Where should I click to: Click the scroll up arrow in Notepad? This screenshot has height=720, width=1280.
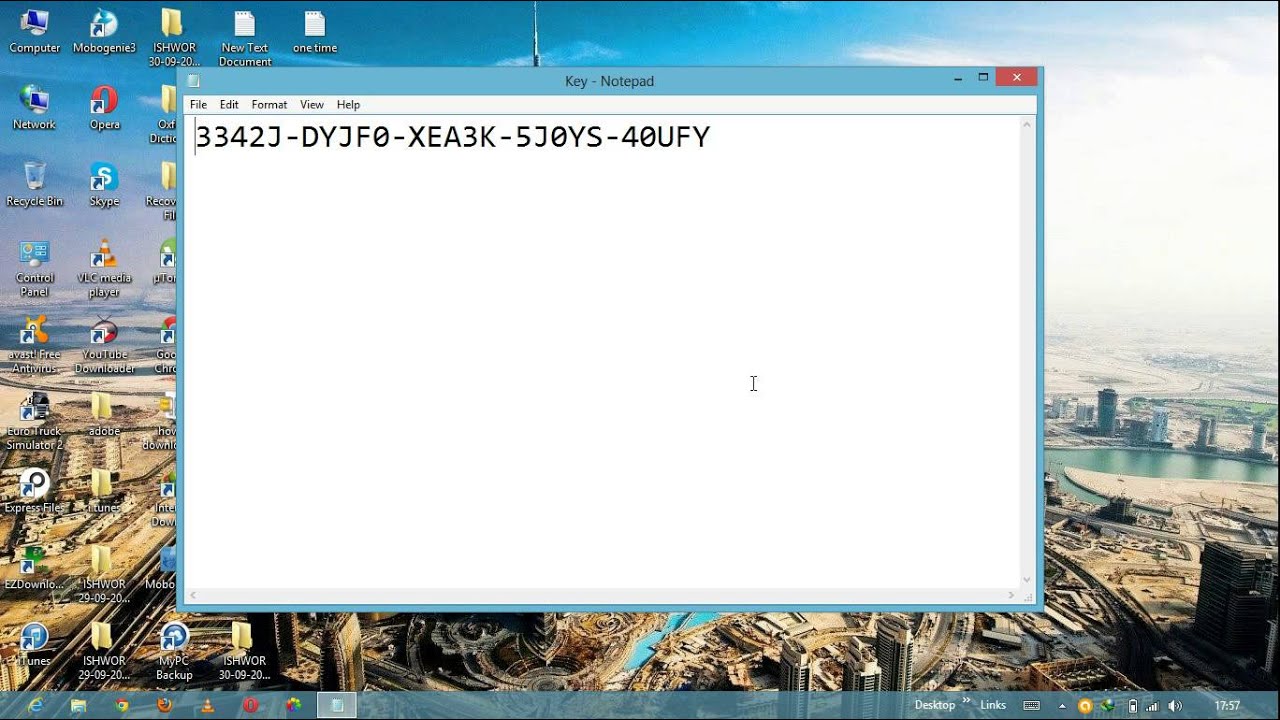click(x=1027, y=125)
